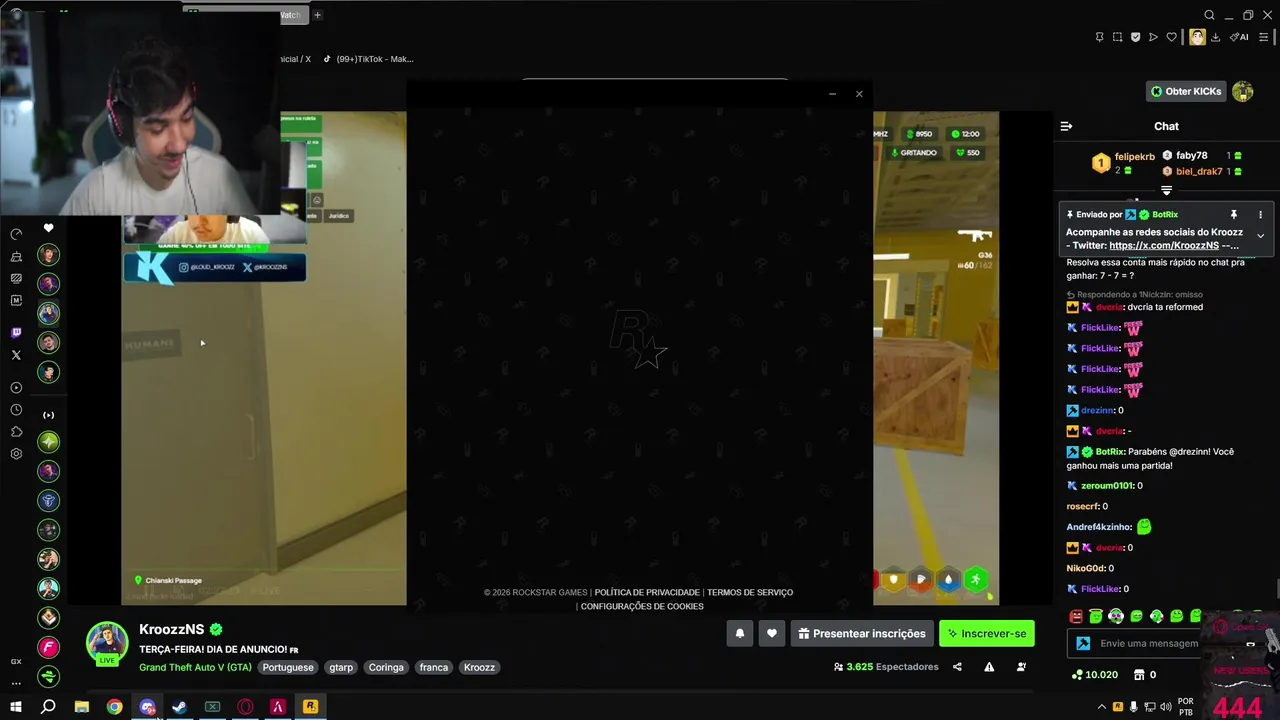
Task: Share the stream via share icon
Action: (957, 667)
